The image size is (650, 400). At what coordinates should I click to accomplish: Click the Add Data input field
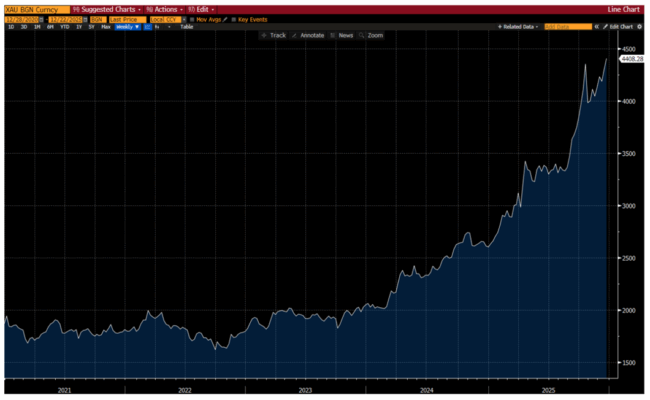click(567, 26)
